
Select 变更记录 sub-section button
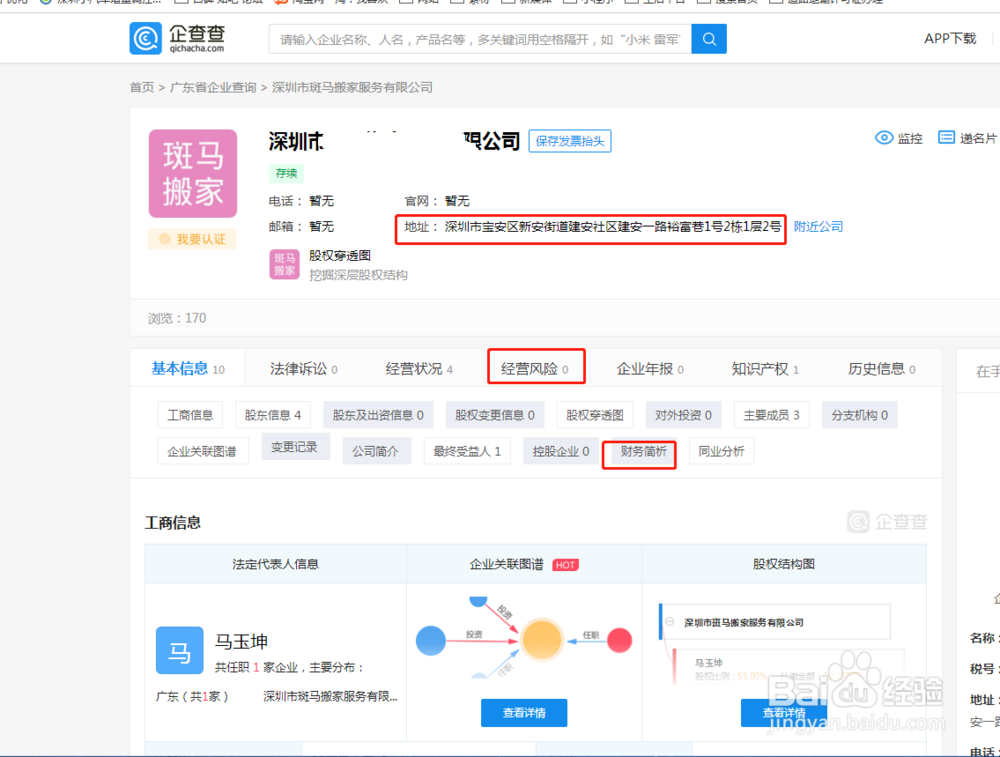pyautogui.click(x=295, y=446)
